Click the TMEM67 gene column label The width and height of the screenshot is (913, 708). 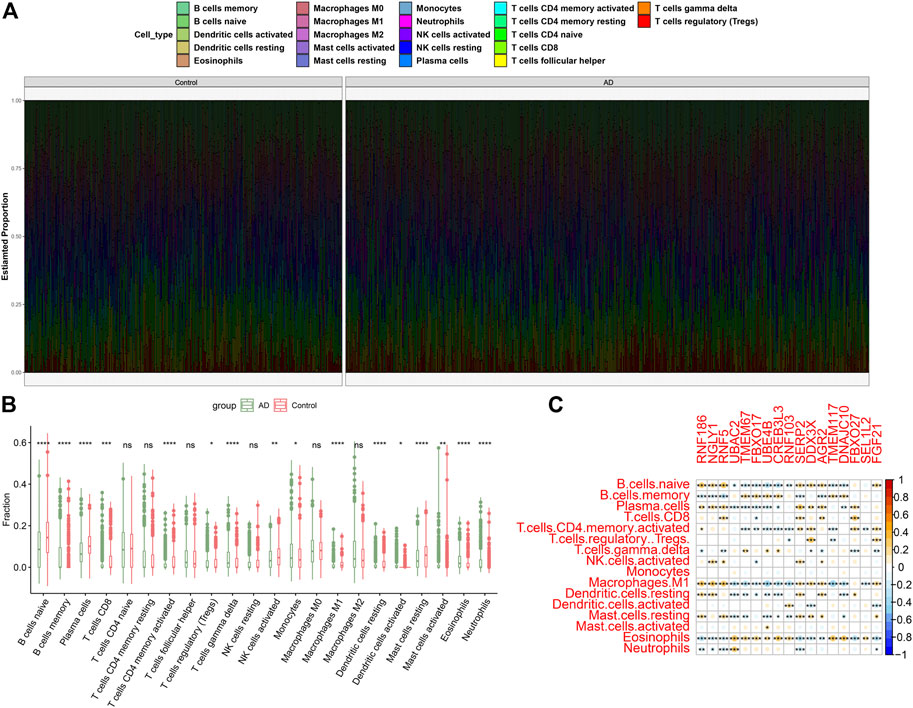pyautogui.click(x=745, y=438)
